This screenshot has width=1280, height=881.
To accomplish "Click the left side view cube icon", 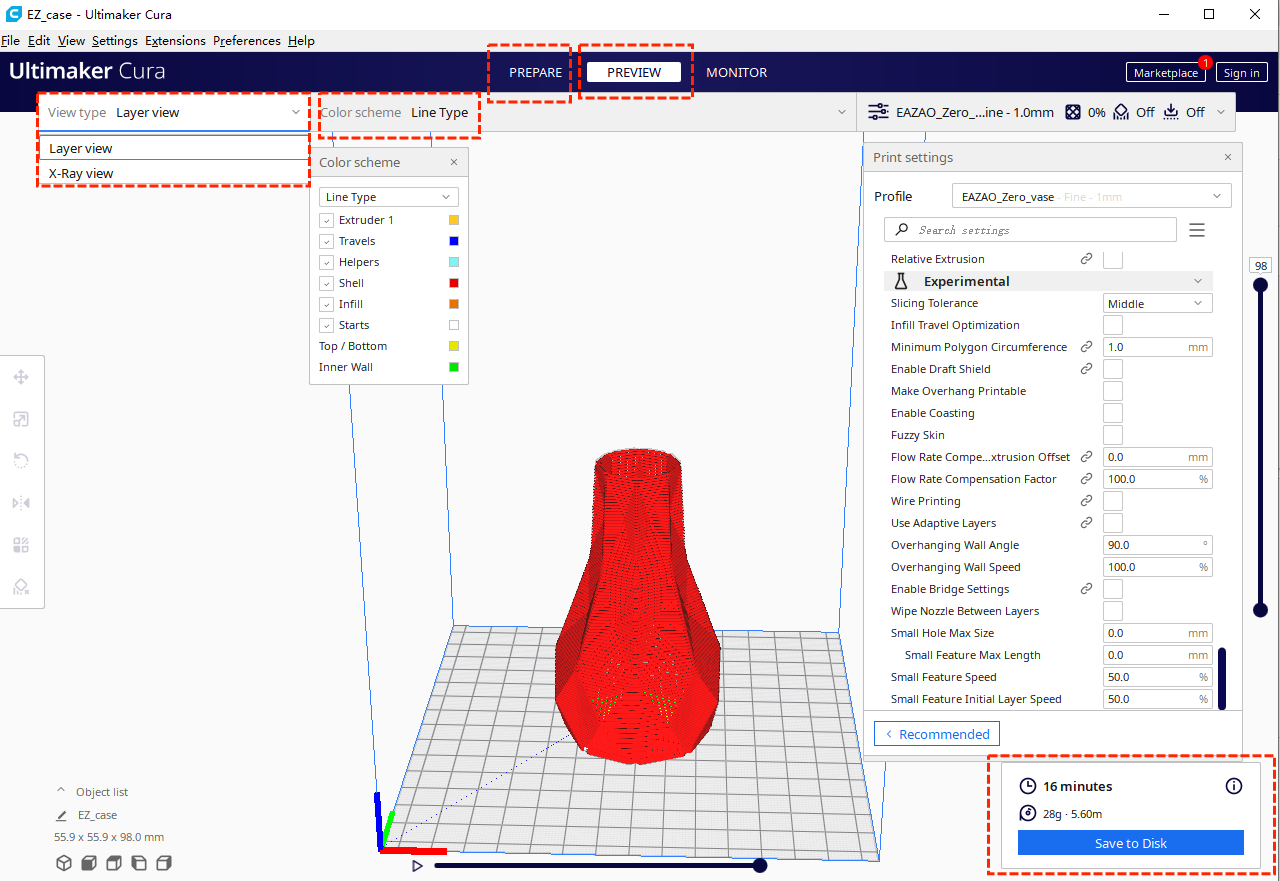I will point(139,863).
